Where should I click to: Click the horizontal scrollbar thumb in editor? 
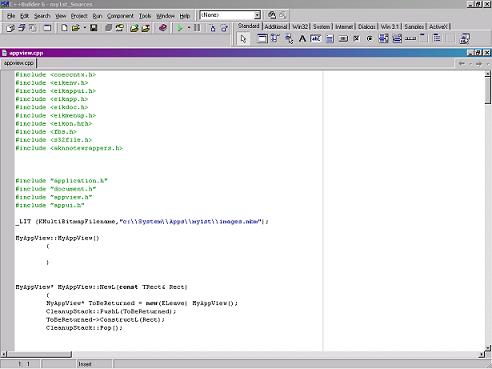click(x=39, y=354)
